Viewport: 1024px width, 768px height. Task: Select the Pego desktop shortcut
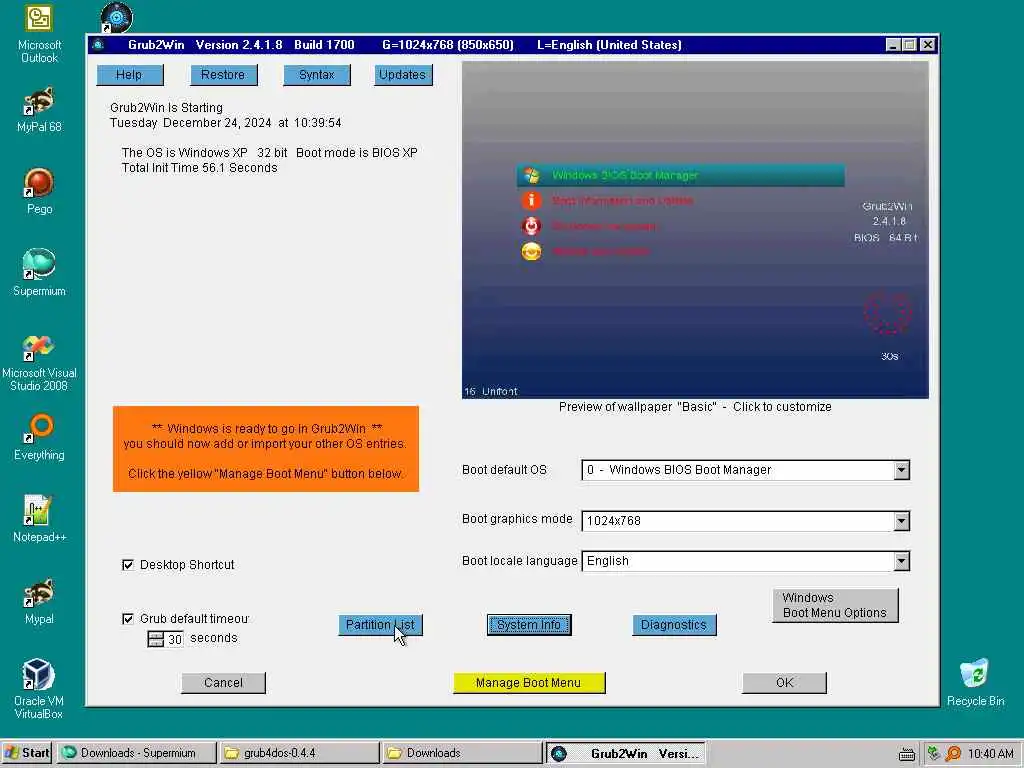tap(39, 191)
